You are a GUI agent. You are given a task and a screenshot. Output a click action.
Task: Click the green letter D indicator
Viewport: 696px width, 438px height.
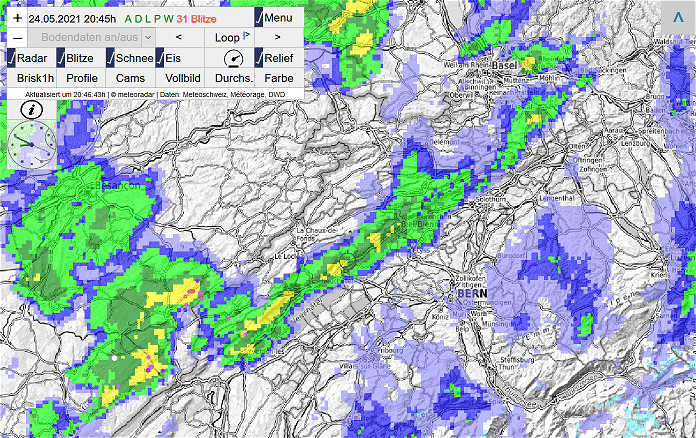click(x=138, y=19)
